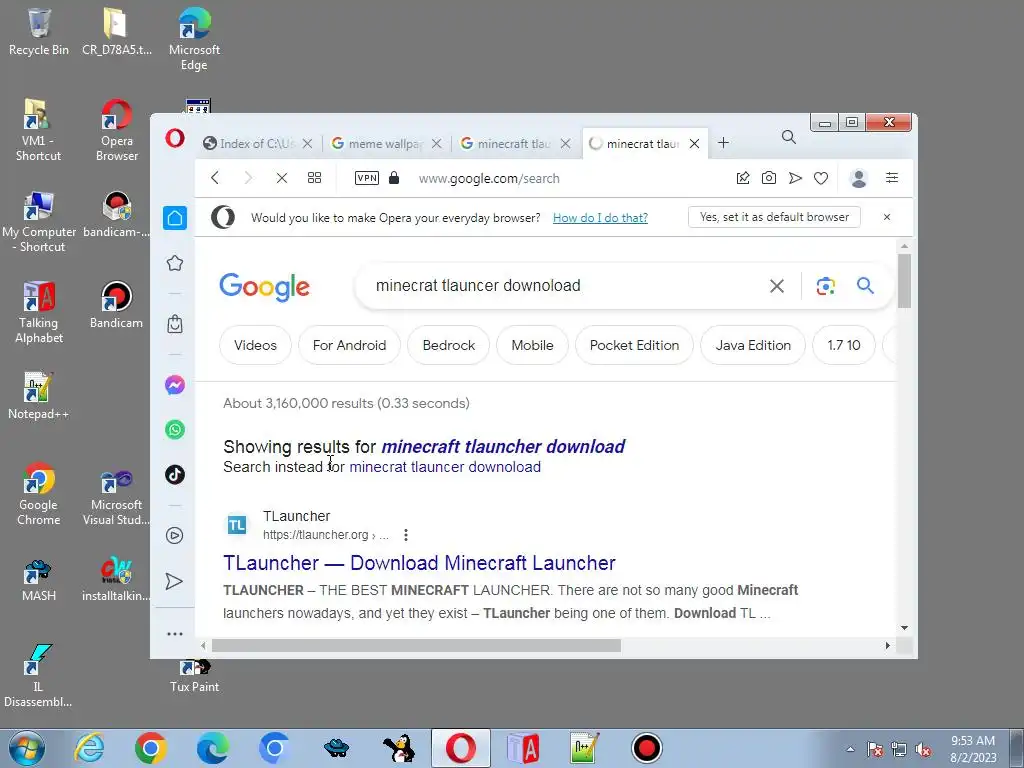Close the active 'minecrat tlaun' tab
This screenshot has height=768, width=1024.
695,144
